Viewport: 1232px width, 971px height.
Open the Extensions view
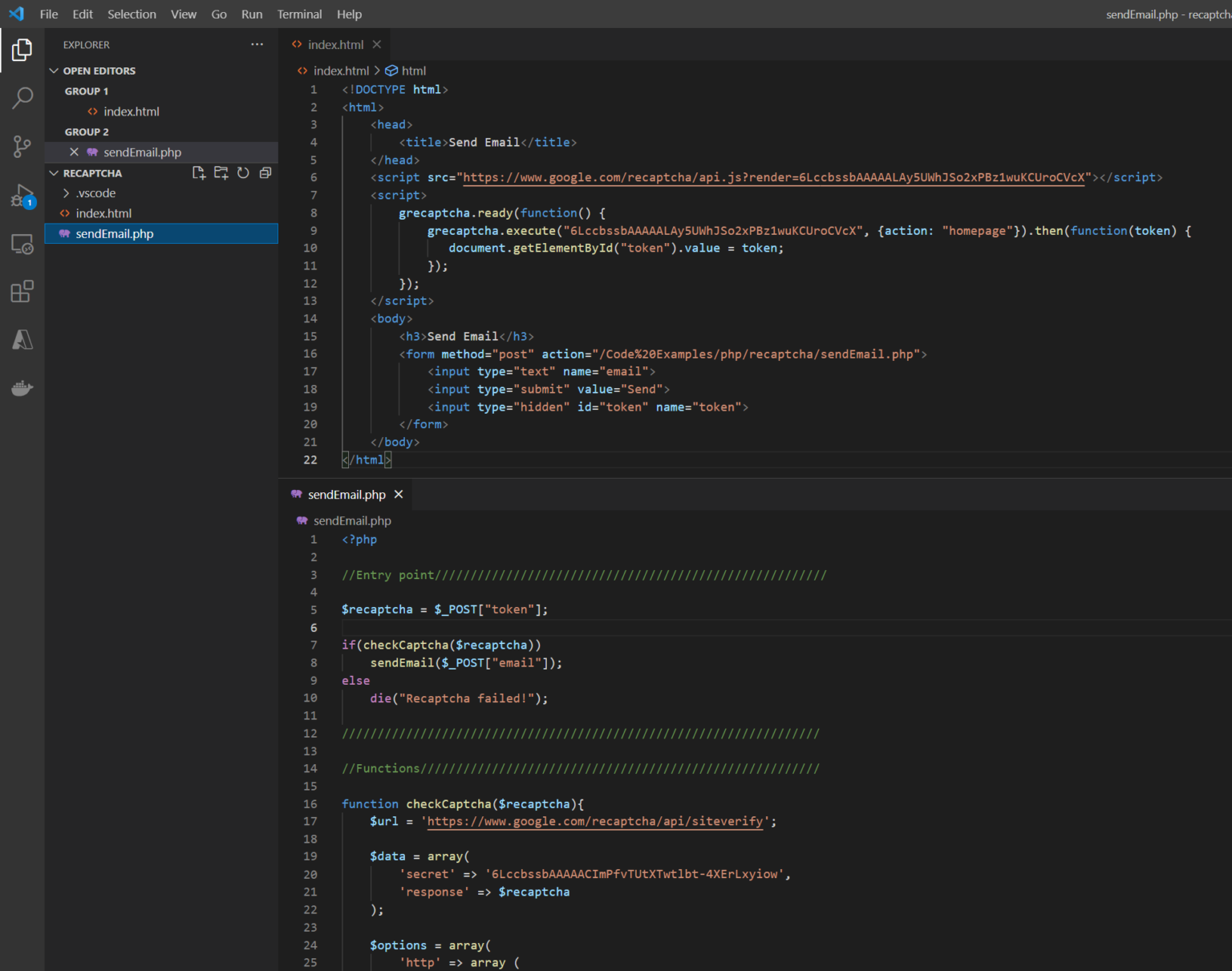[22, 292]
